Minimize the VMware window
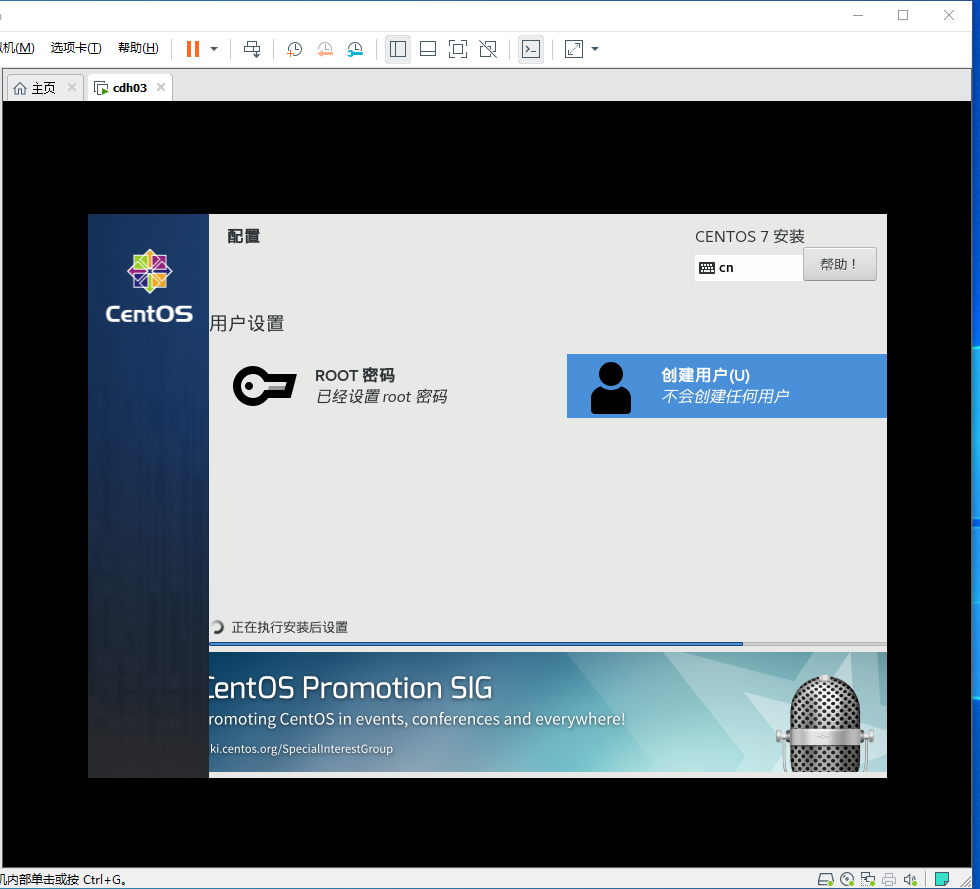 click(858, 15)
